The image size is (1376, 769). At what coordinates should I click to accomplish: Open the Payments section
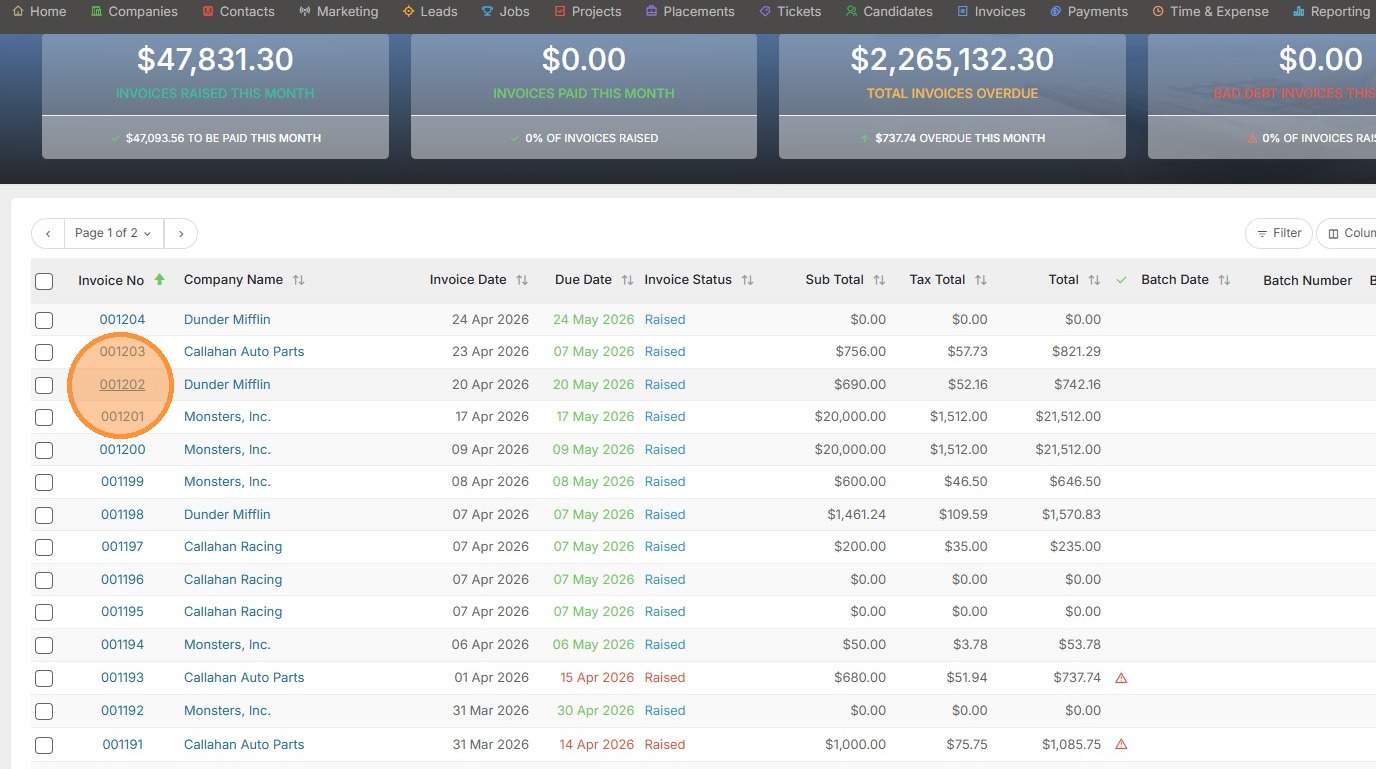point(1089,12)
